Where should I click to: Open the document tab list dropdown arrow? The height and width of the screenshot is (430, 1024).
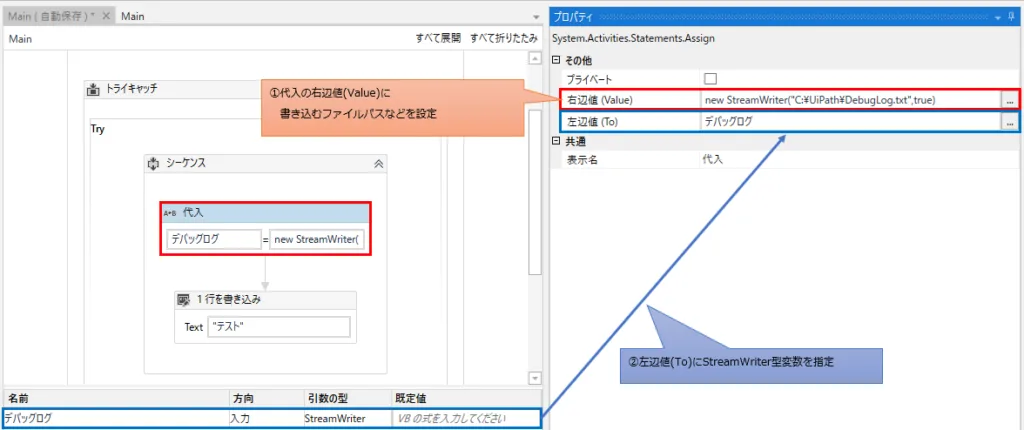(536, 18)
